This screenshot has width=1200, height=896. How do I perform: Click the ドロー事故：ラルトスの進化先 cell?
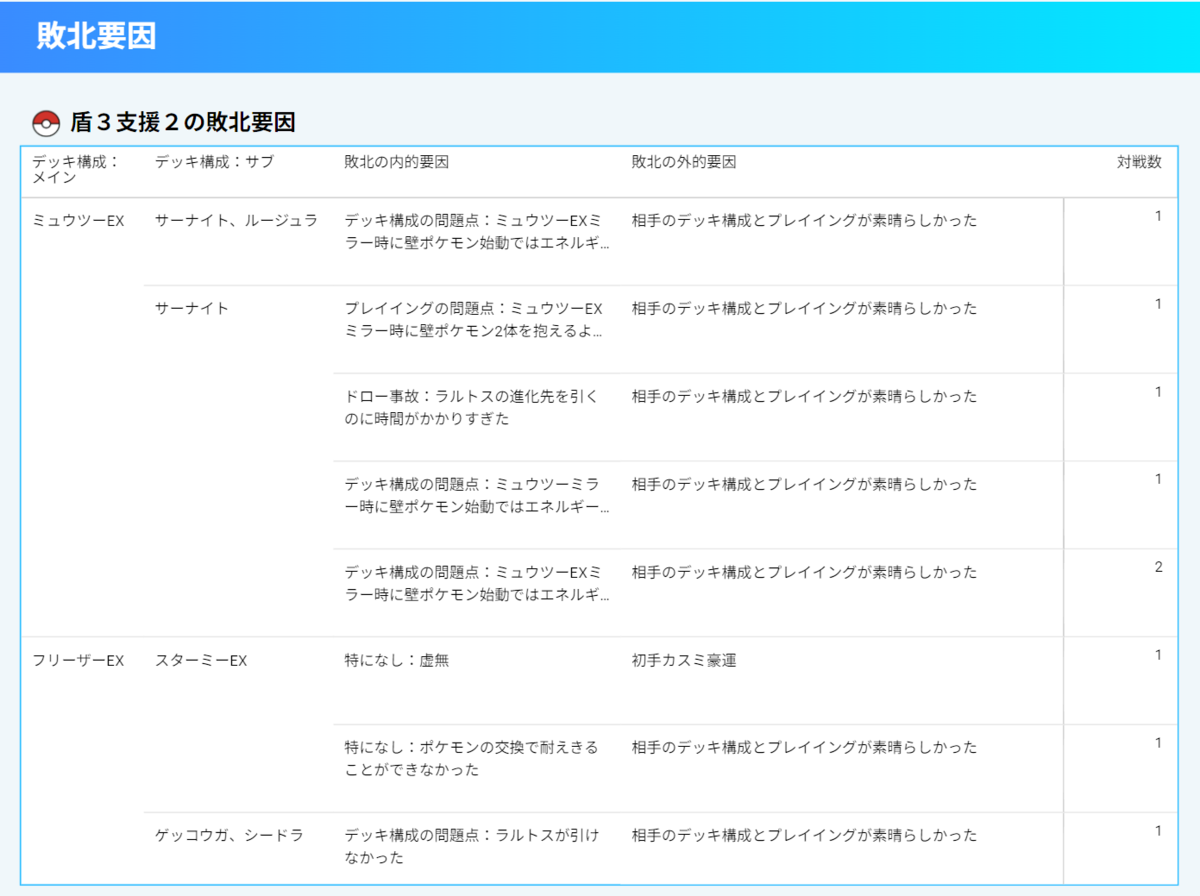tap(471, 408)
